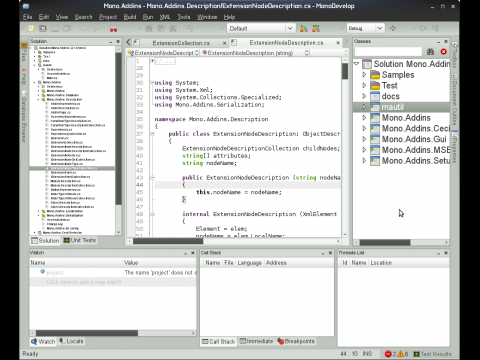
Task: Clear the Classes search with red icon
Action: pos(443,52)
